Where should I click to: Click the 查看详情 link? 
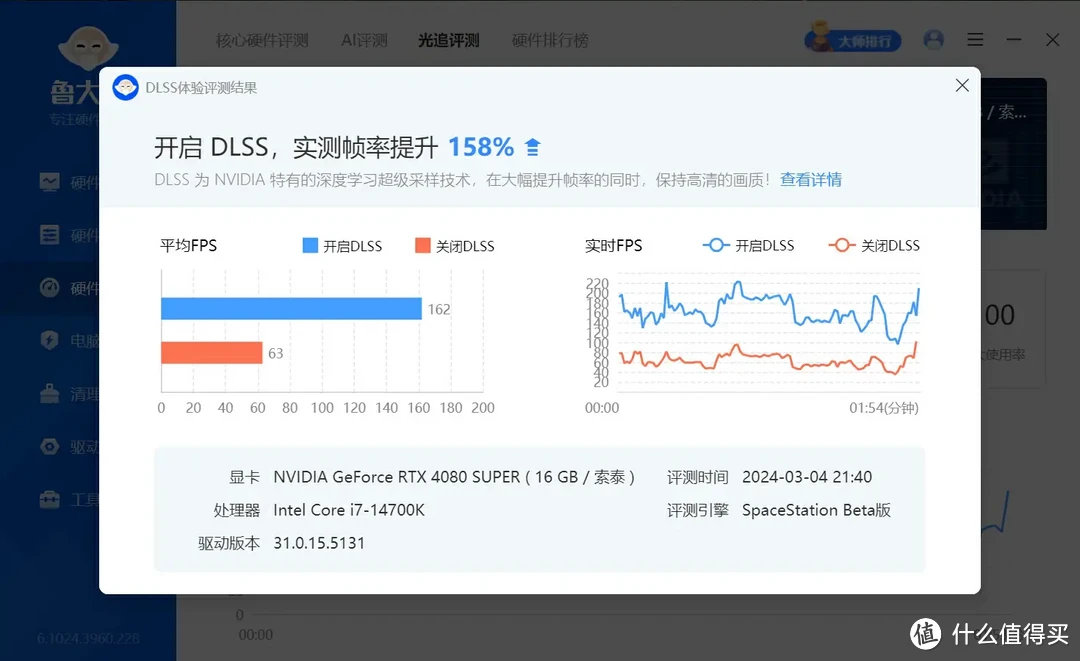click(x=810, y=179)
